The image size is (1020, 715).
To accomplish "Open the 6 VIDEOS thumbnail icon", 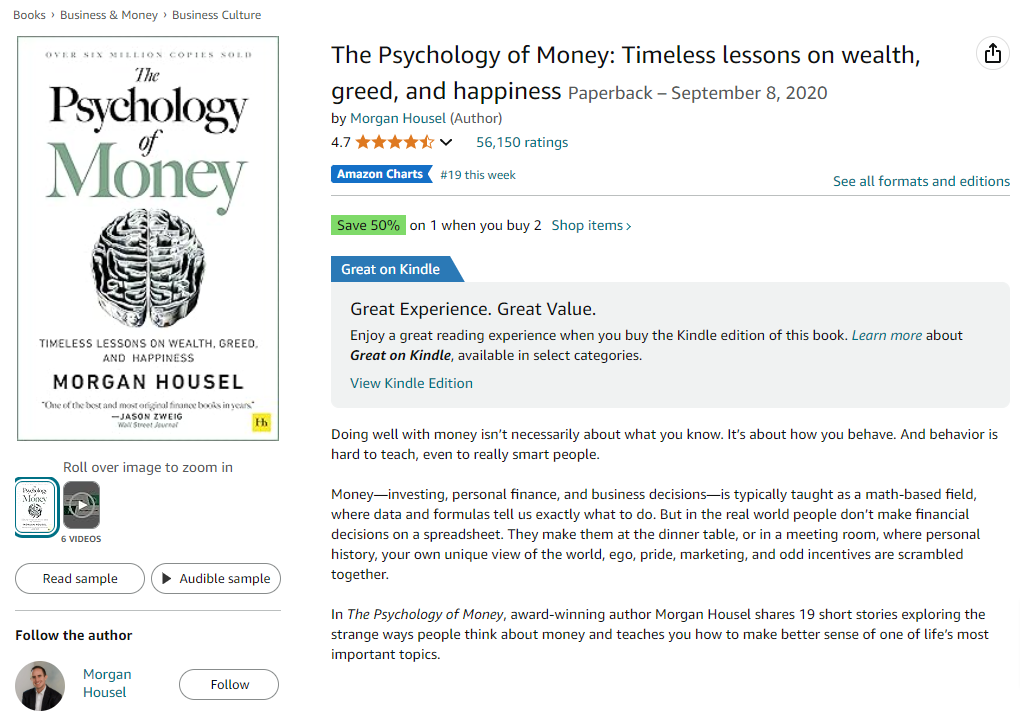I will 81,506.
